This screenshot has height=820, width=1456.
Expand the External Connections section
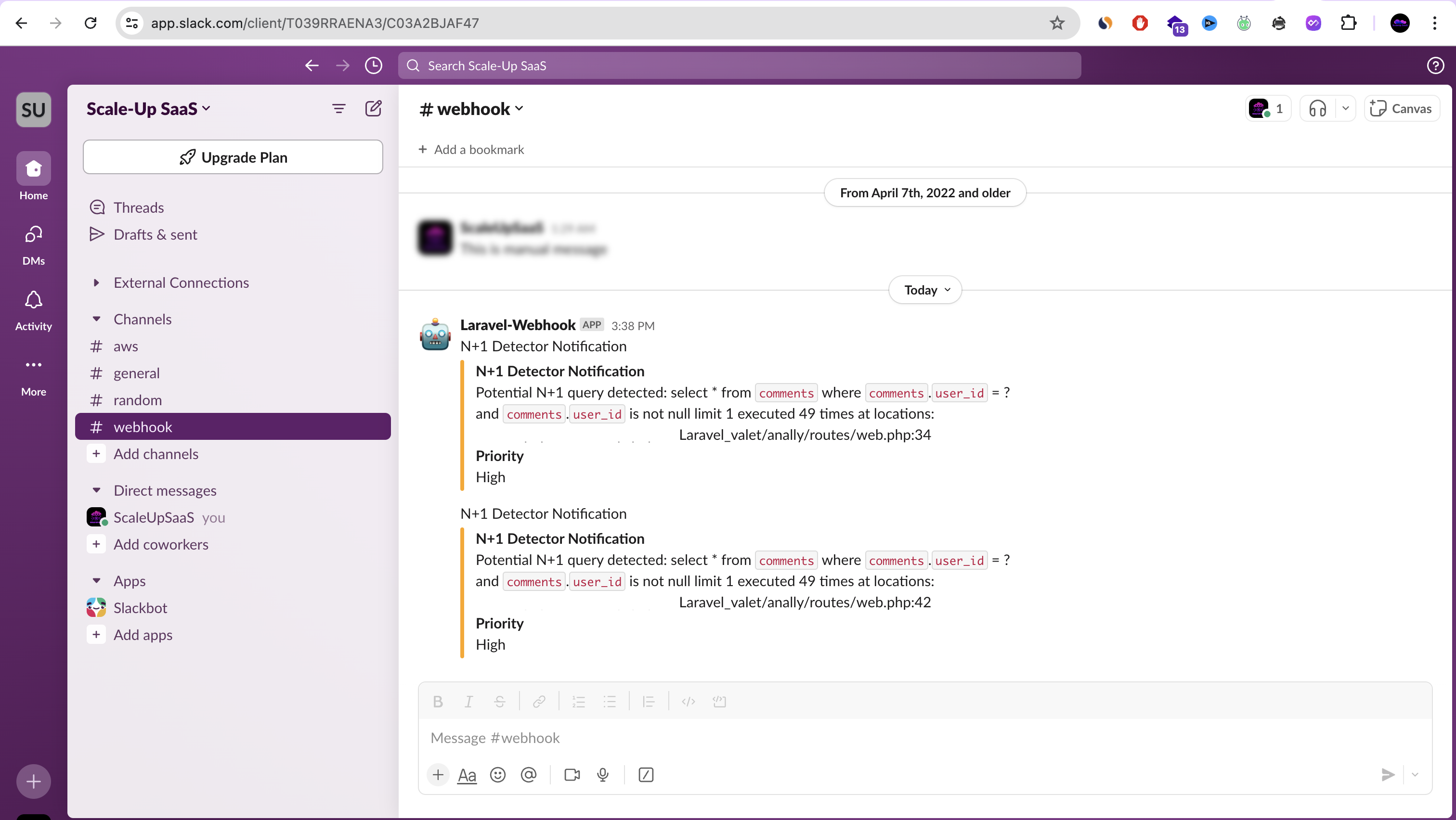click(x=97, y=283)
